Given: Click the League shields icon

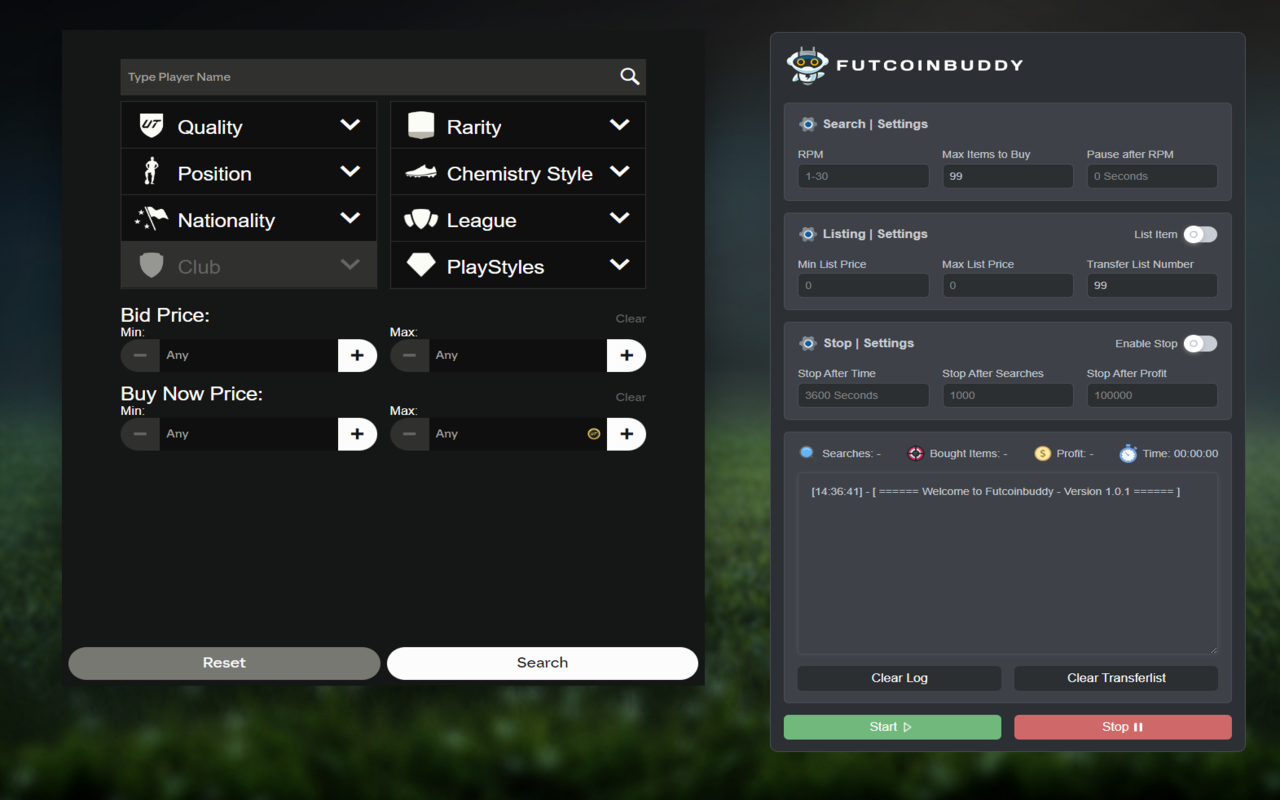Looking at the screenshot, I should (421, 219).
